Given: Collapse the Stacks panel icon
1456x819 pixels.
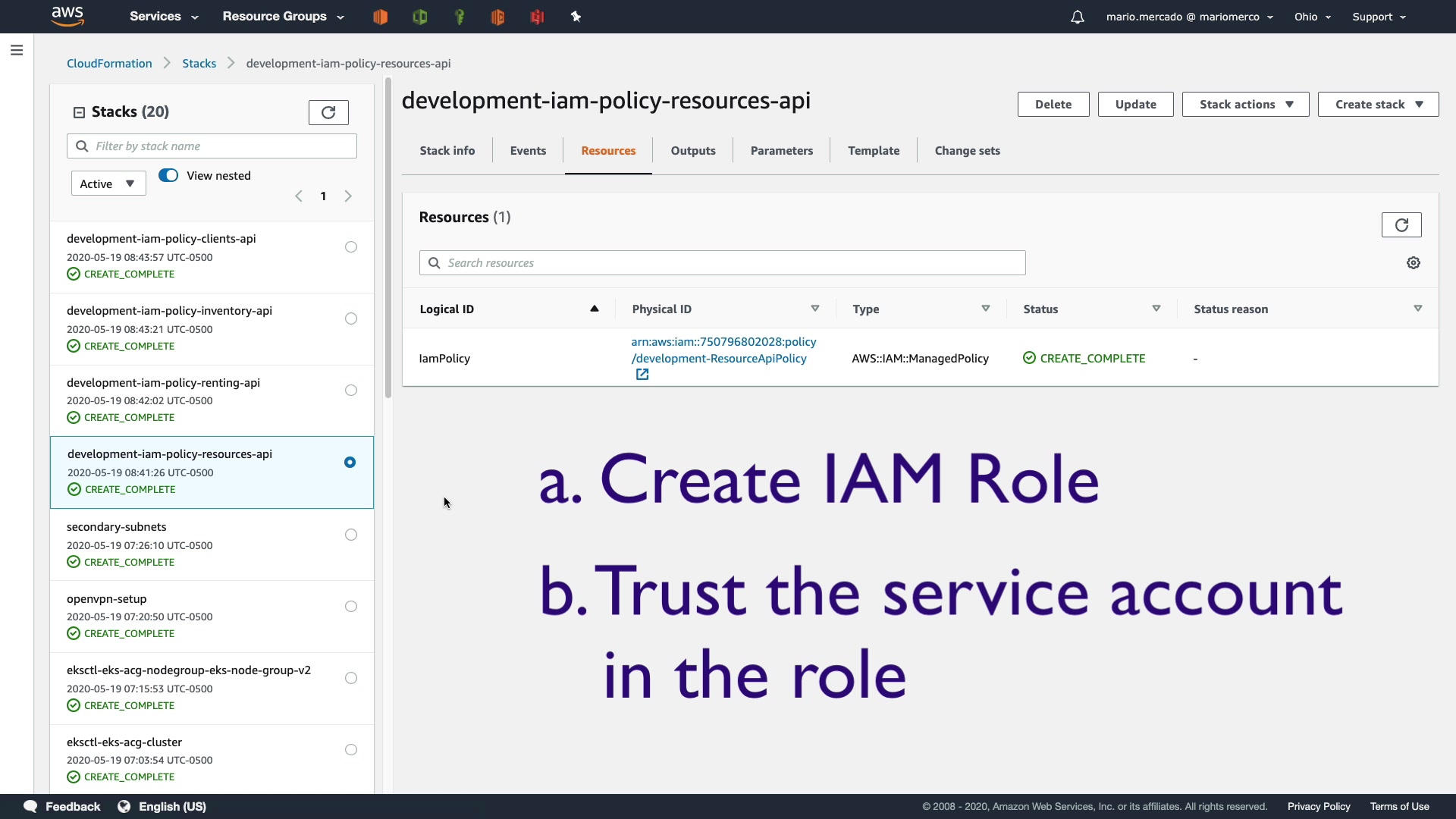Looking at the screenshot, I should (x=79, y=112).
